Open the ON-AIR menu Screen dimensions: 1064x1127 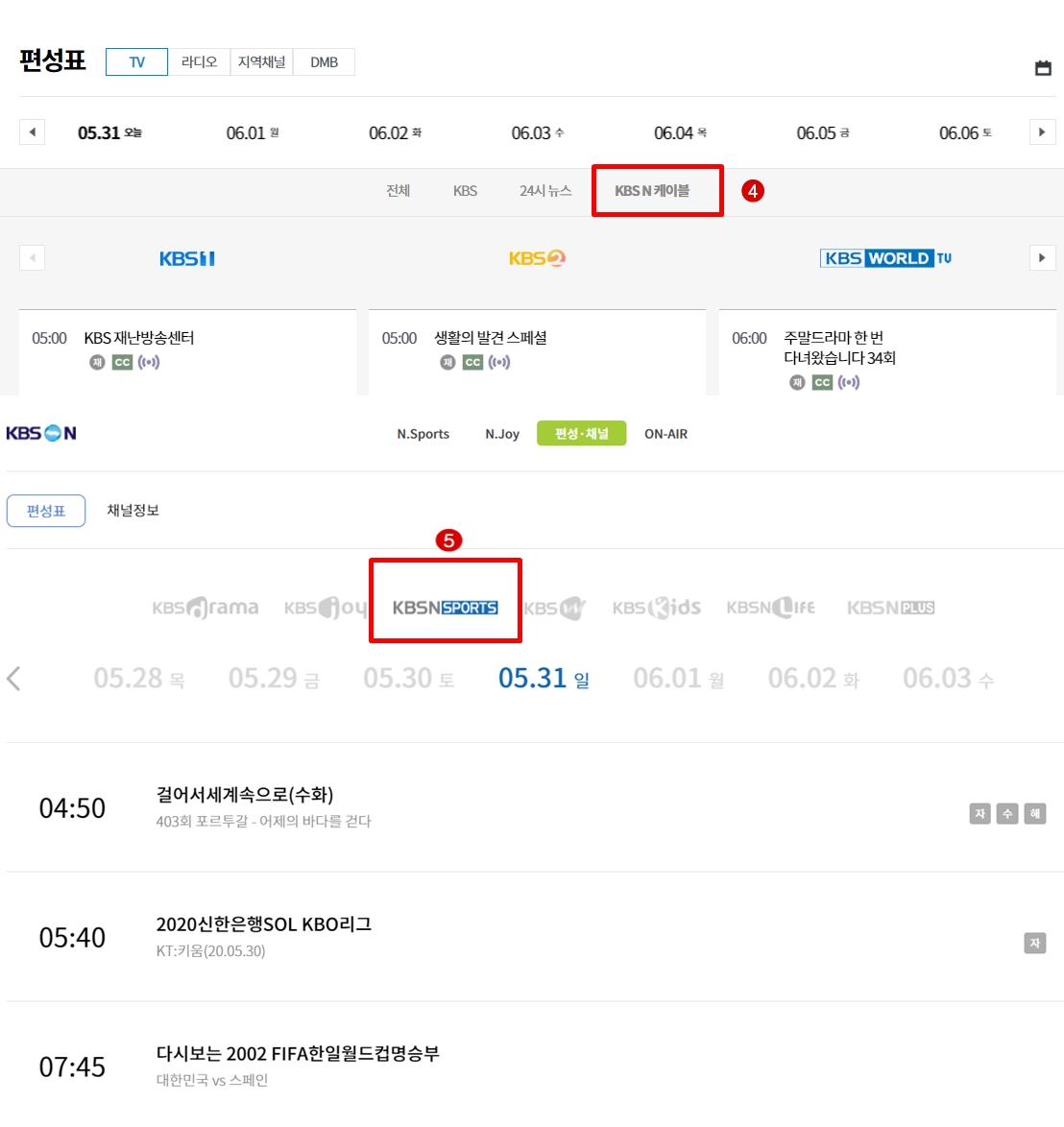(665, 434)
